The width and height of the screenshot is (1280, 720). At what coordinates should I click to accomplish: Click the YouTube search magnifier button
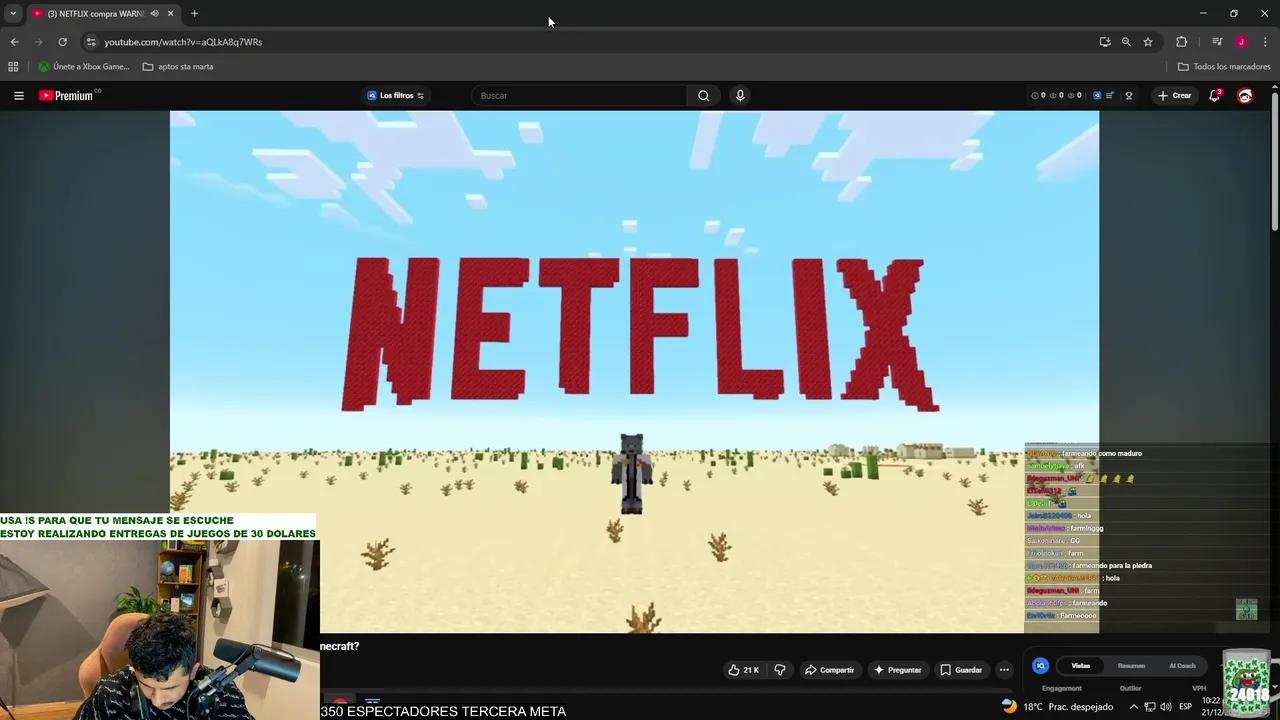point(703,96)
